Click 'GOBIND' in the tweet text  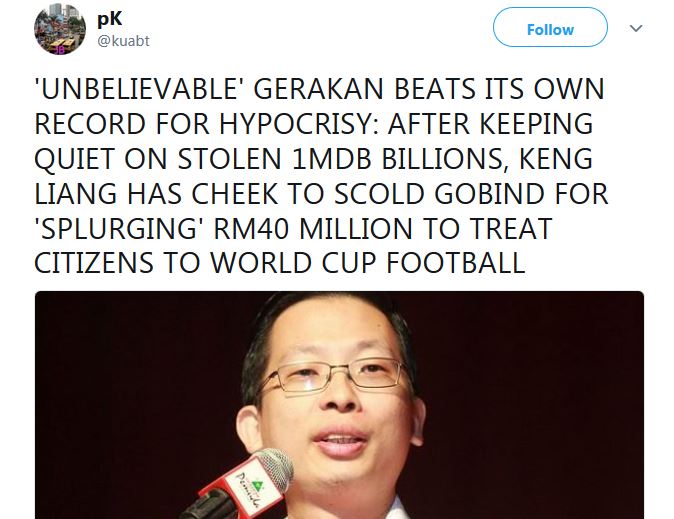tap(490, 193)
